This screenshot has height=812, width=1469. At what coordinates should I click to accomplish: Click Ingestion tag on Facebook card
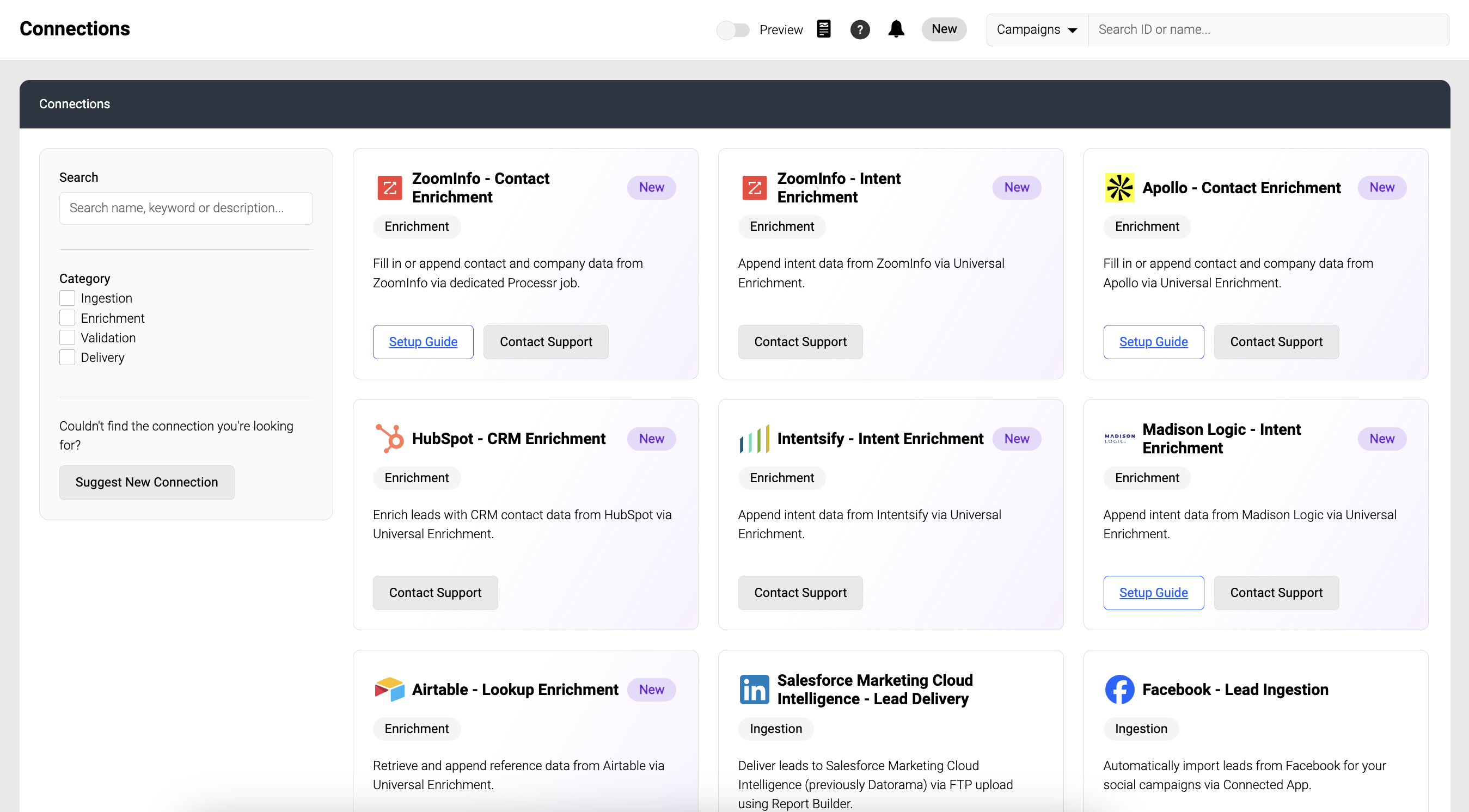click(1141, 728)
